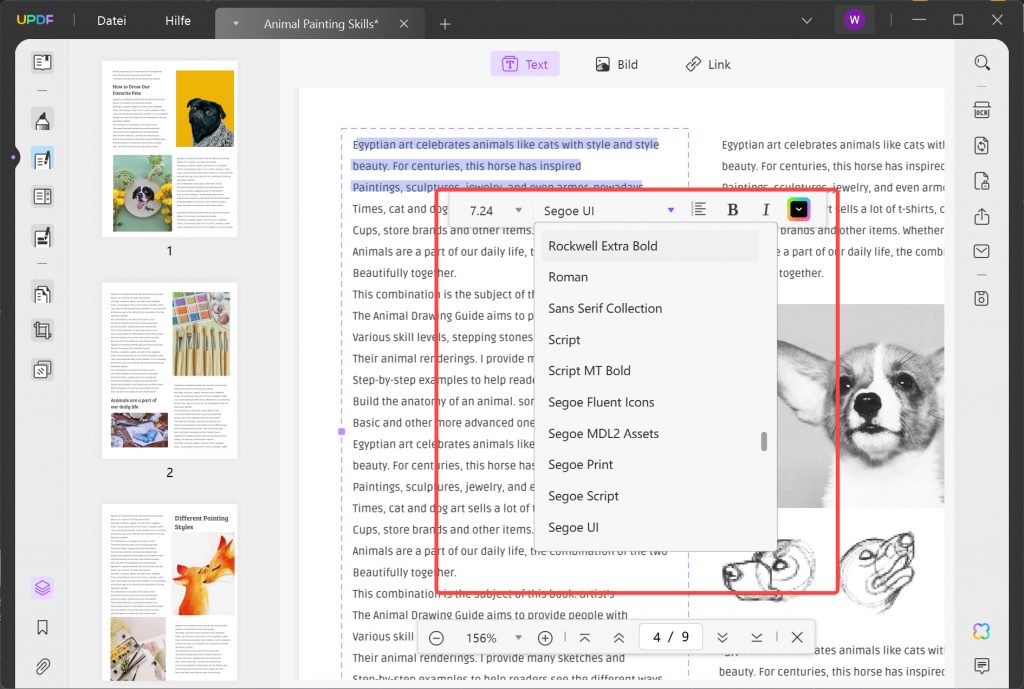Click the Share upload icon
This screenshot has height=689, width=1024.
coord(982,216)
